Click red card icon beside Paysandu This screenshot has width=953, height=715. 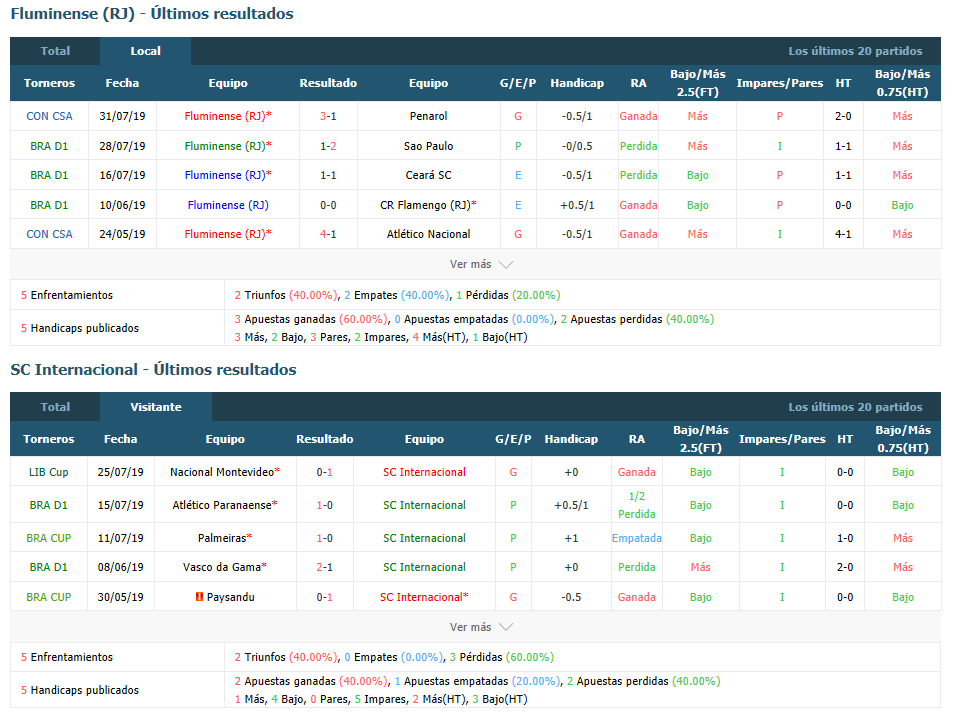199,597
